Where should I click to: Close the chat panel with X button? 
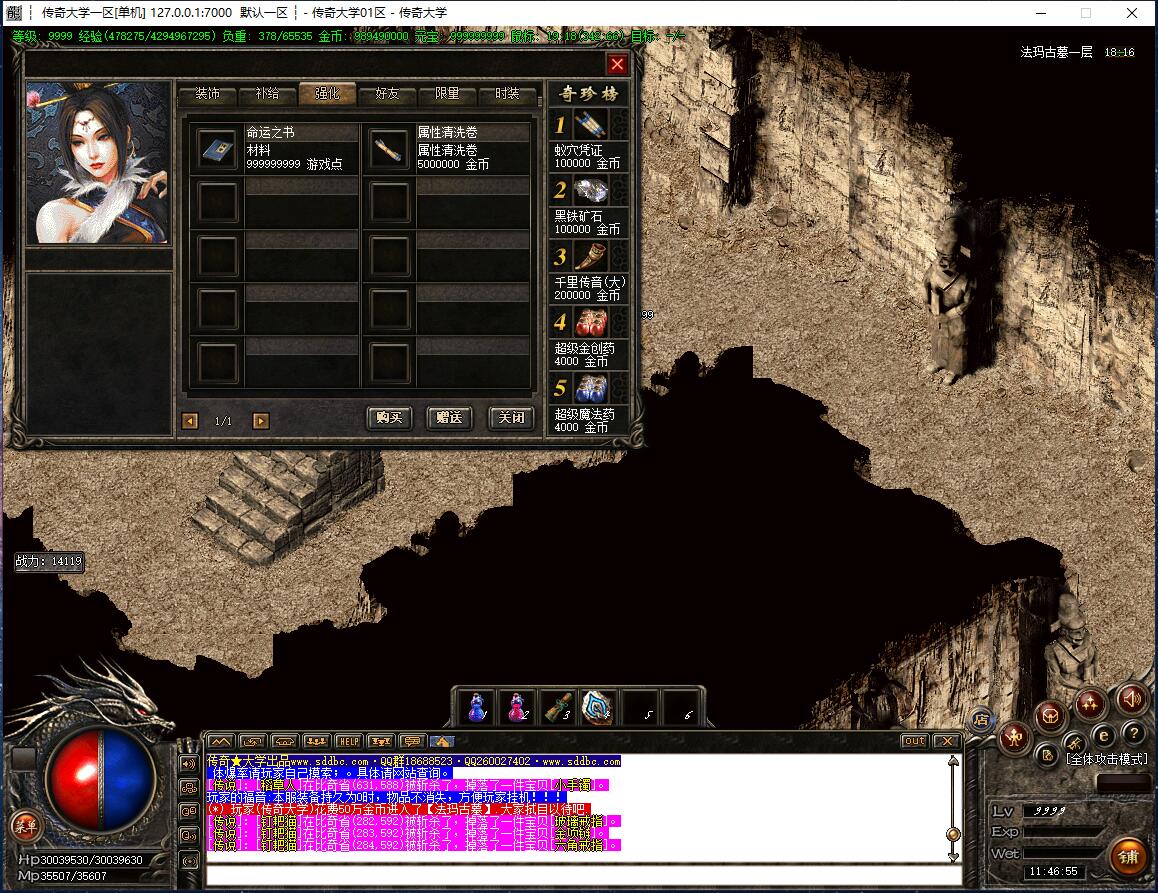coord(947,741)
